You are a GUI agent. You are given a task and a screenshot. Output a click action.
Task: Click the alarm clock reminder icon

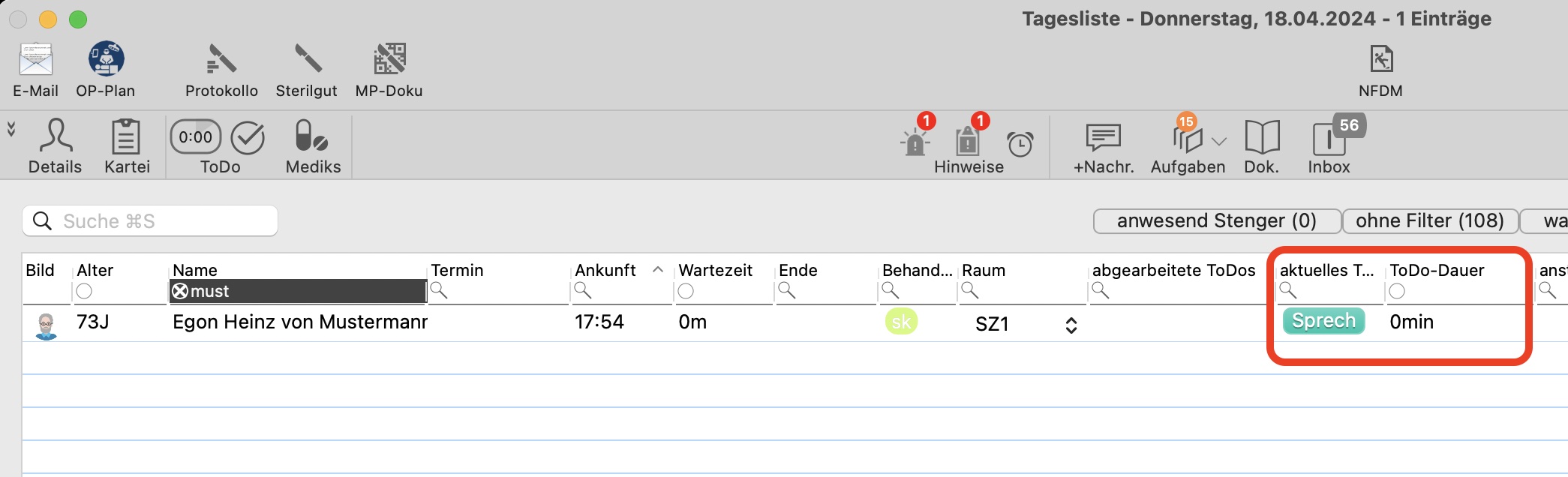(x=1020, y=144)
